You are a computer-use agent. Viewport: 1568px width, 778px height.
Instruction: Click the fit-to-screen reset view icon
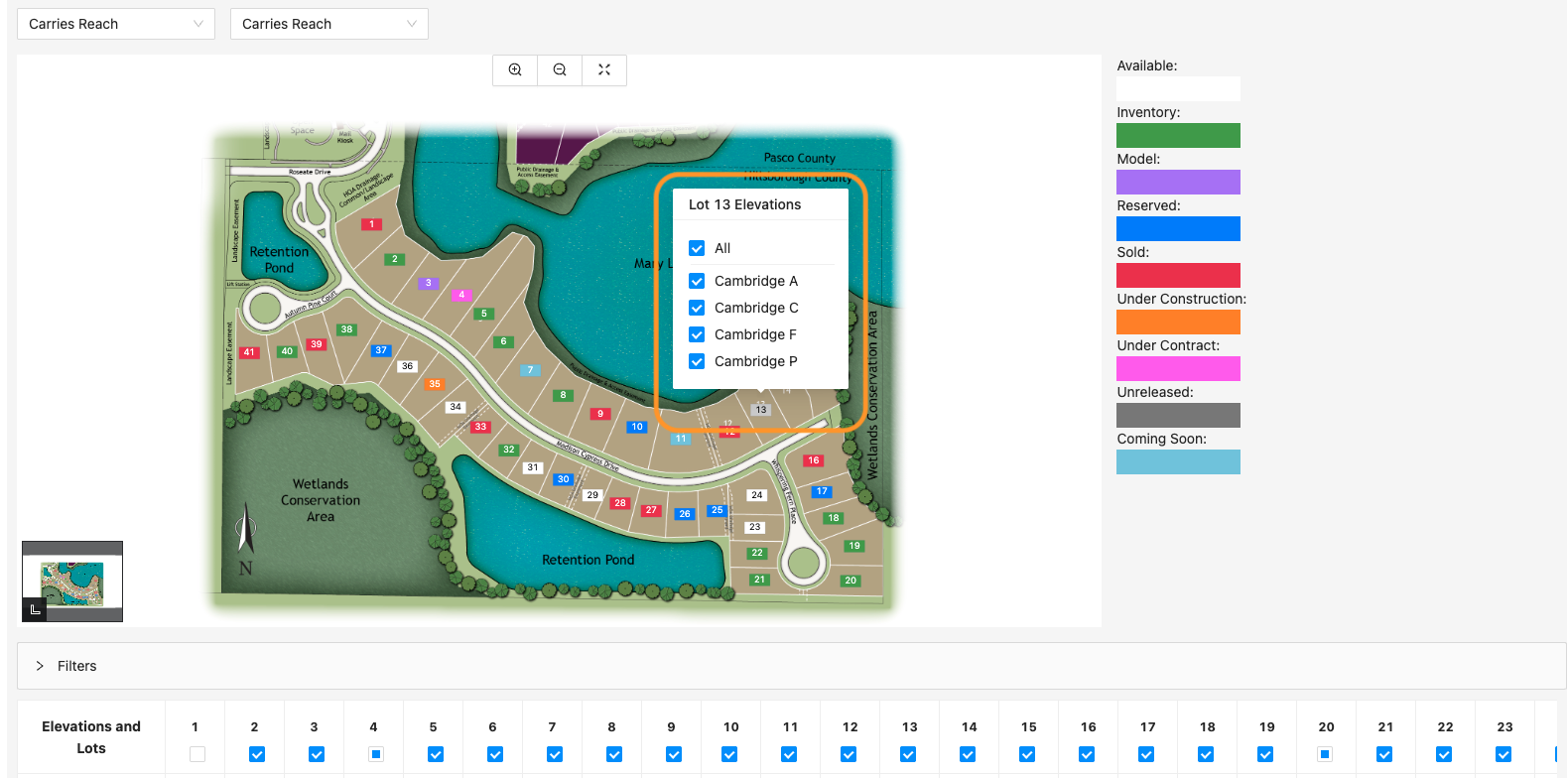(604, 69)
